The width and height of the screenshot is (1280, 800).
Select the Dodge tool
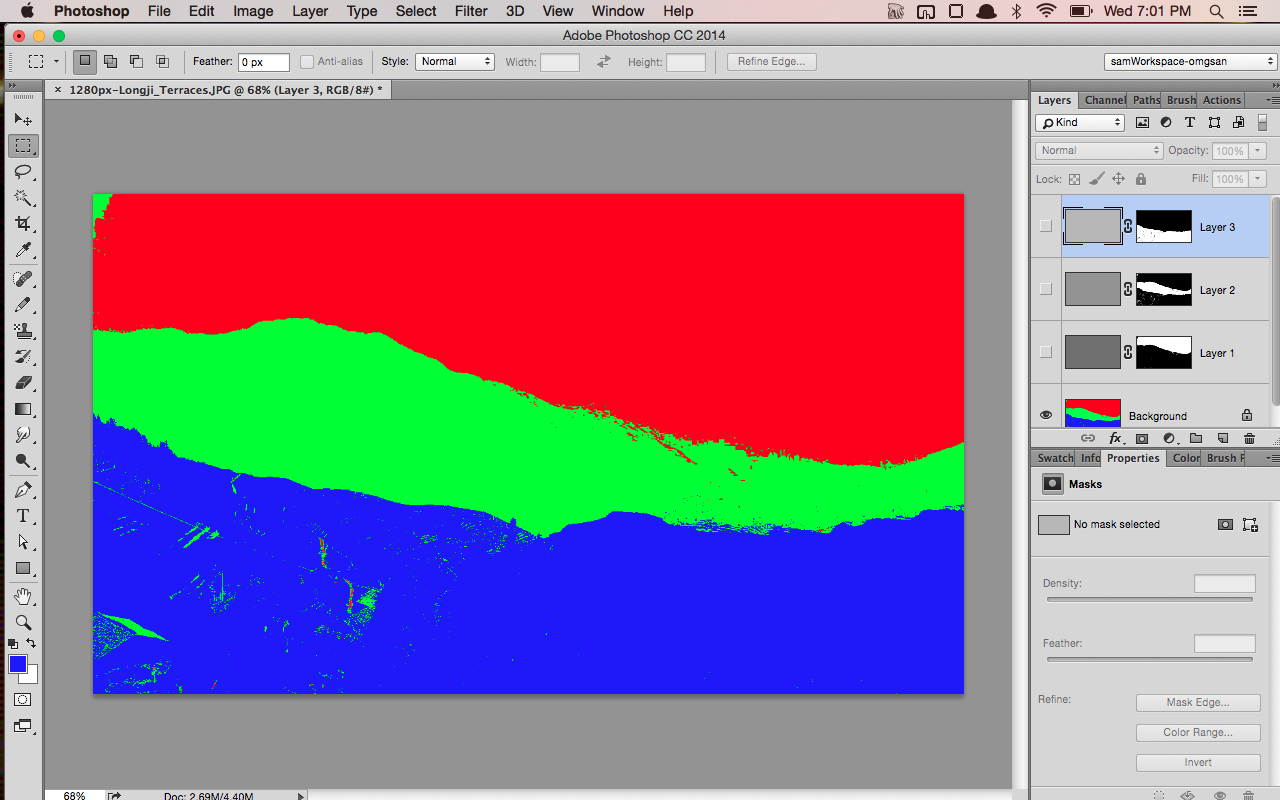coord(23,461)
